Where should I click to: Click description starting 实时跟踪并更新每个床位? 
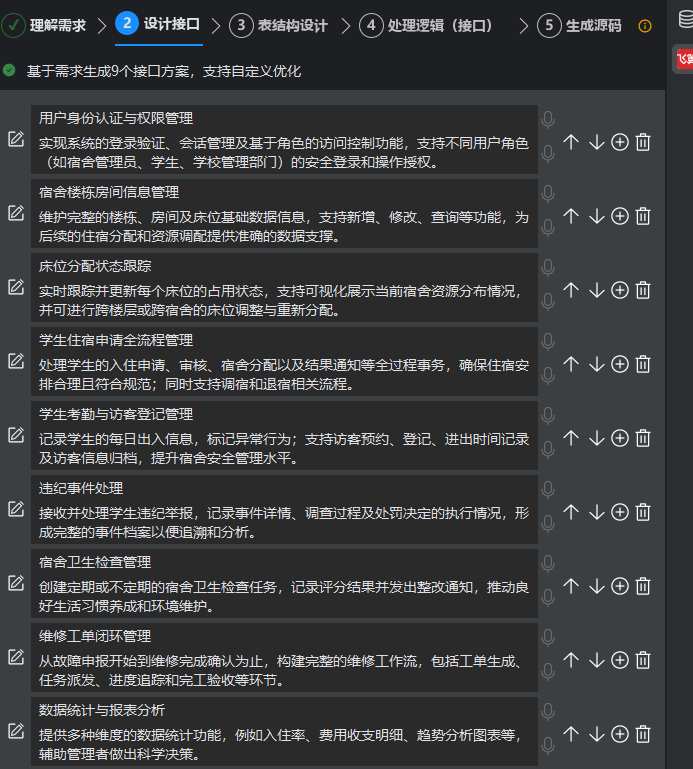(x=284, y=301)
